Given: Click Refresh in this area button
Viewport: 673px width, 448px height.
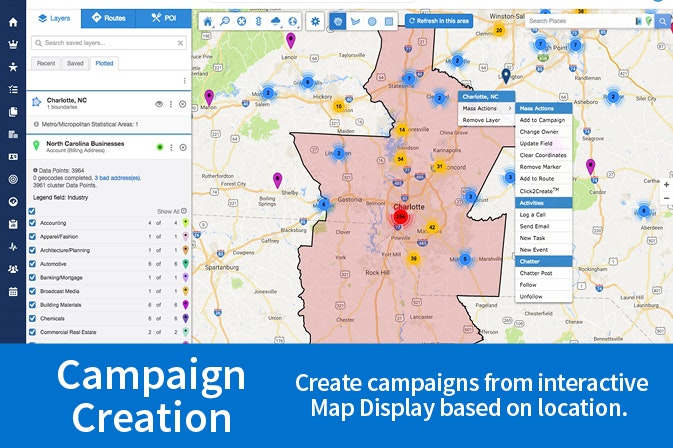Looking at the screenshot, I should coord(439,21).
